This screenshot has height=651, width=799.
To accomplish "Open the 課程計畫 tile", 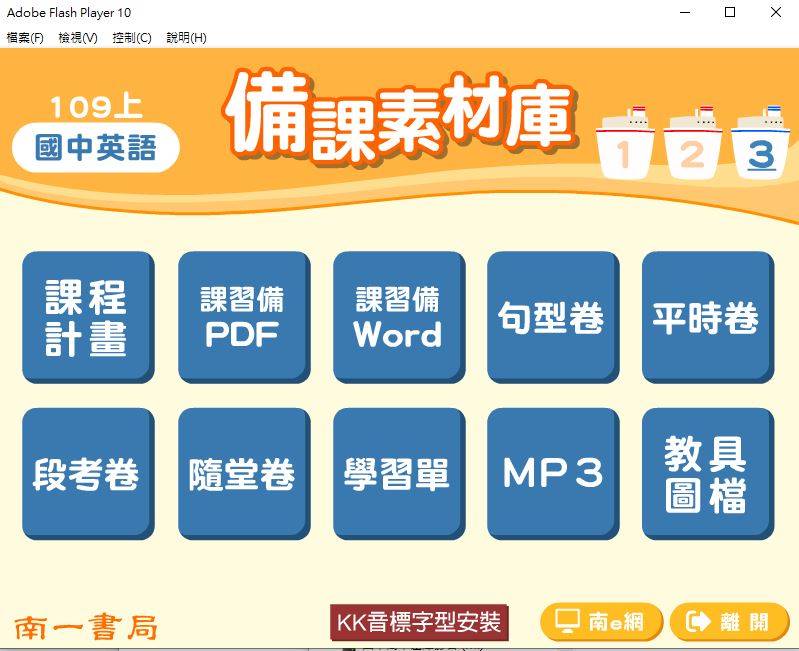I will [88, 317].
